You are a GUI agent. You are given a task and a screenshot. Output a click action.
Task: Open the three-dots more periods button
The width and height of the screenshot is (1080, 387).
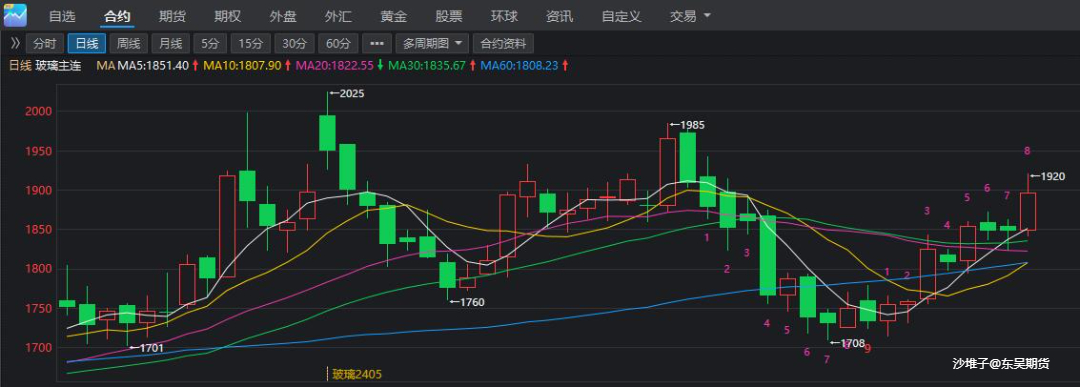pyautogui.click(x=377, y=43)
